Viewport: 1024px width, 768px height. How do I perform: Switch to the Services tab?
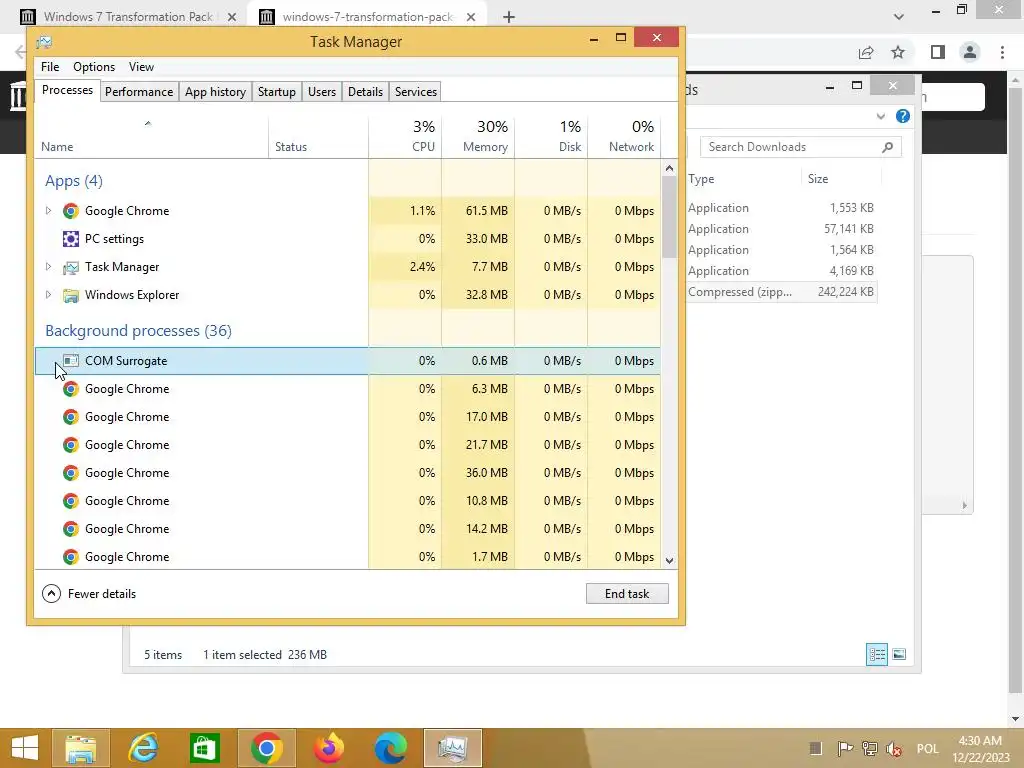tap(415, 91)
